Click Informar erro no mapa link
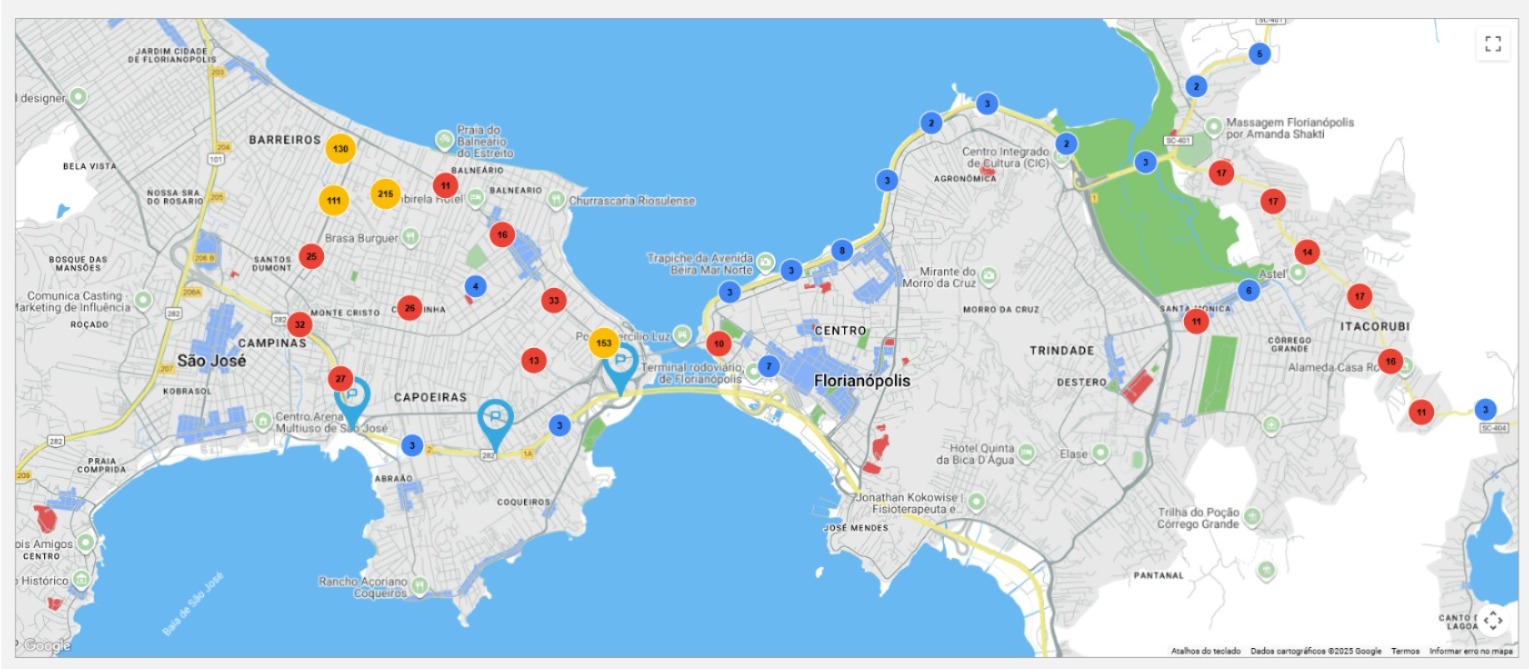The height and width of the screenshot is (669, 1529). (1470, 651)
